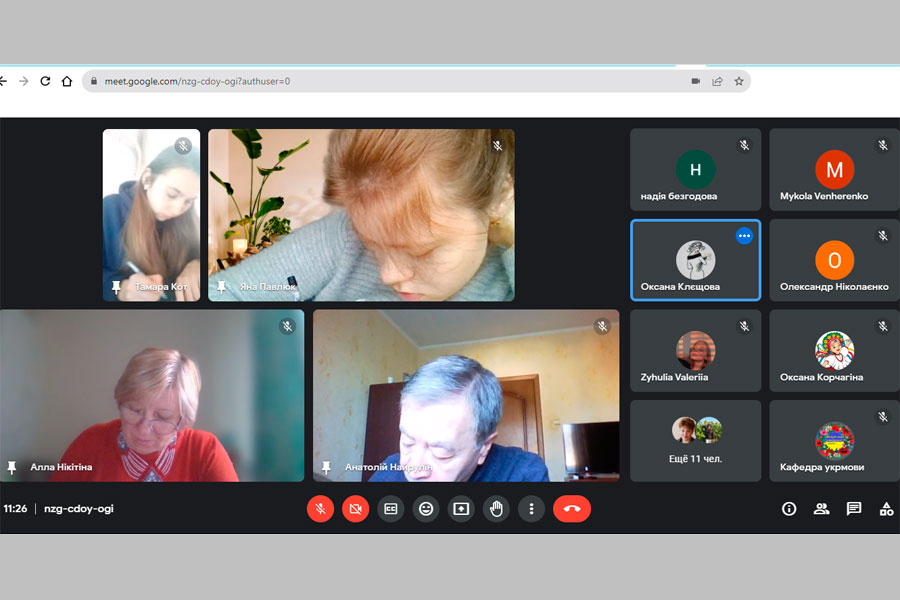This screenshot has width=900, height=600.
Task: Click Оксана Клєщова name label
Action: point(680,287)
